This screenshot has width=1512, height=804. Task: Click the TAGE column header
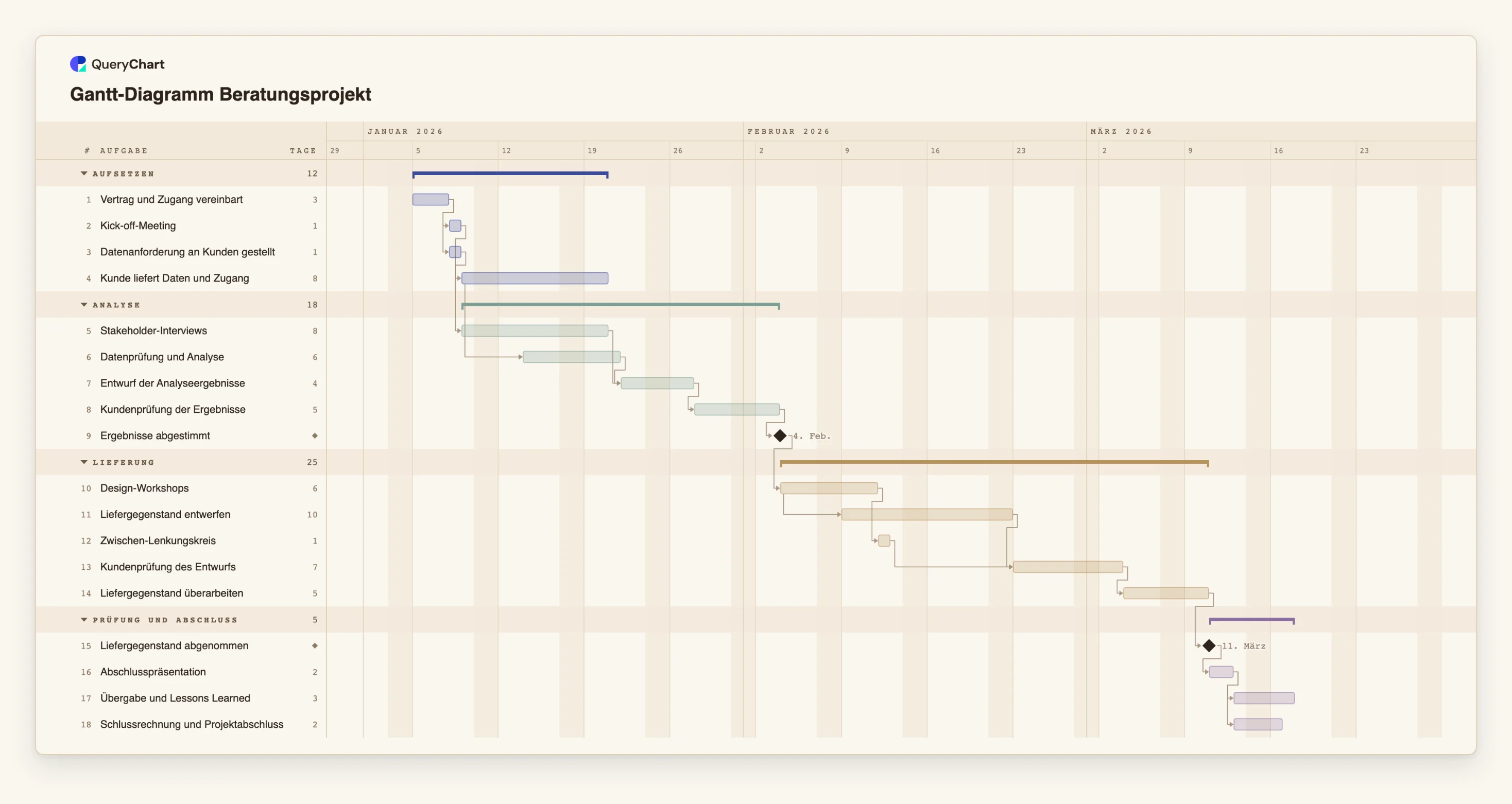(303, 151)
